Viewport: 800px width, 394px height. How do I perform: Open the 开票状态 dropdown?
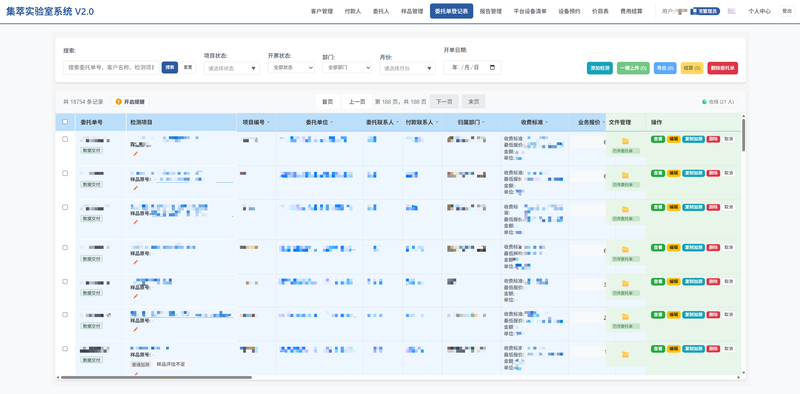point(291,67)
